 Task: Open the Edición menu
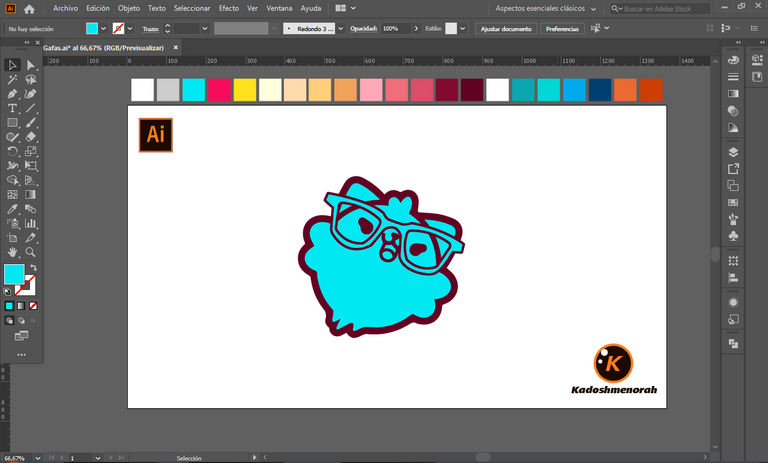98,8
